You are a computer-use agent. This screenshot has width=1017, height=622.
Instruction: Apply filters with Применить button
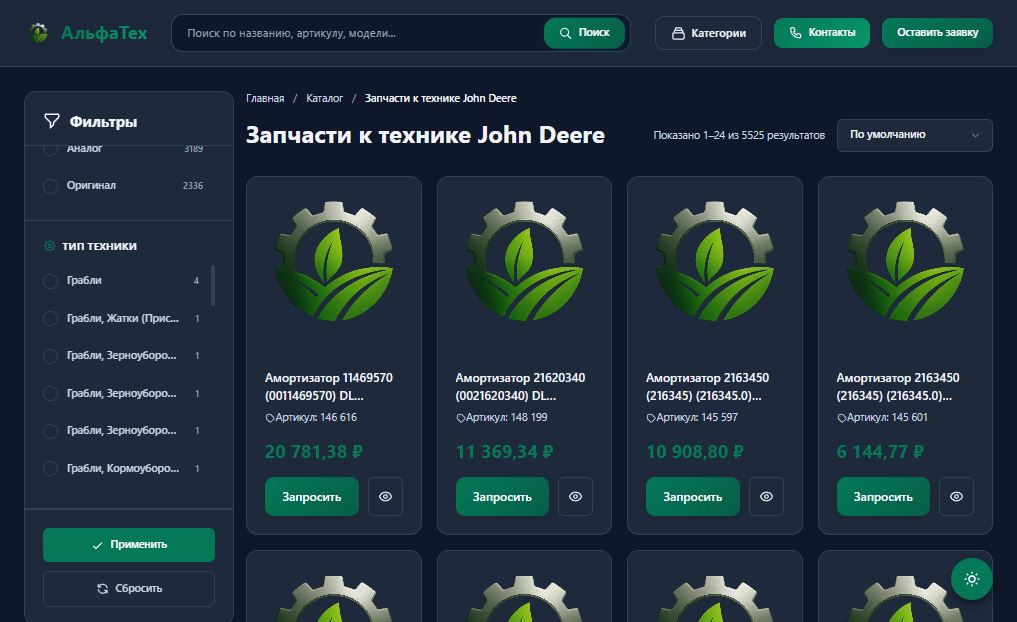pos(128,545)
